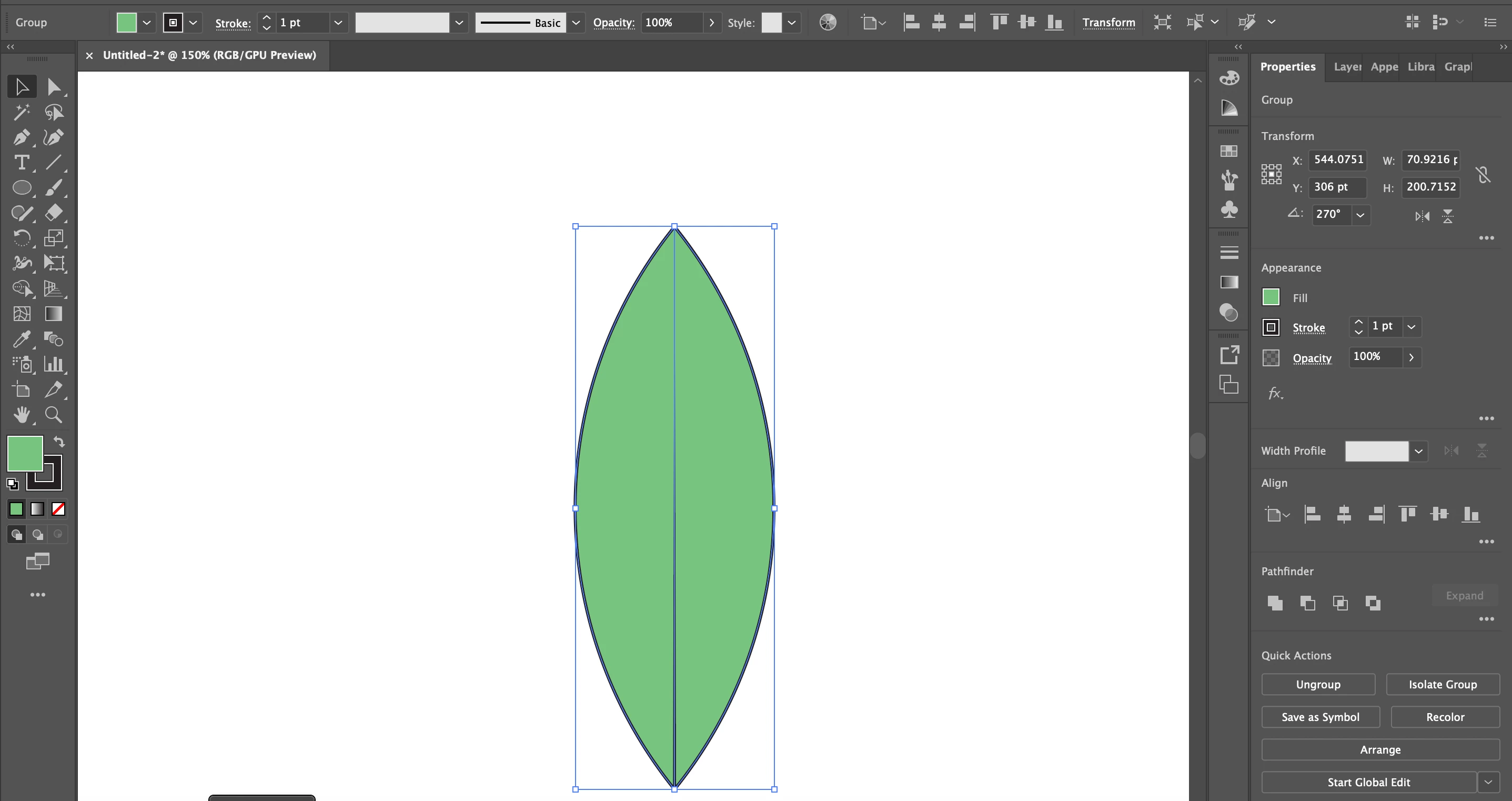Click the green Fill swatch in Appearance
Screen dimensions: 1512x801
tap(1271, 297)
